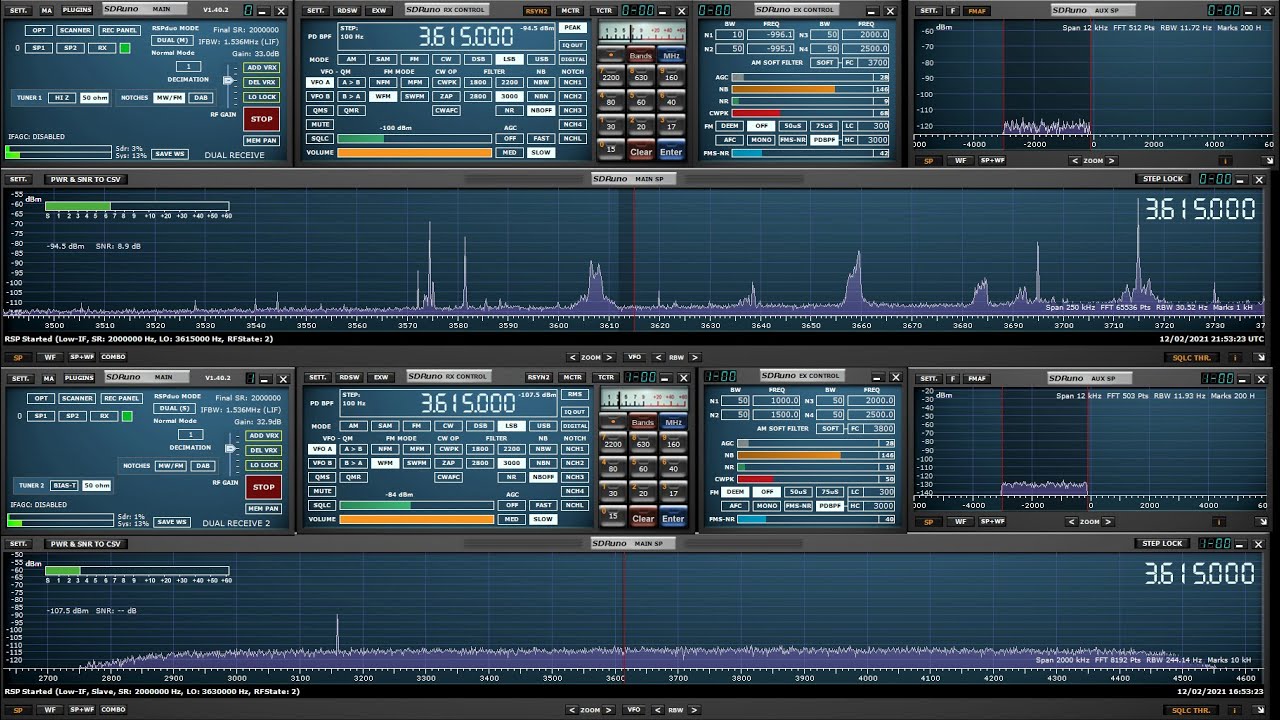Click zoom-in arrow in 2000 kHz span MAIN SP
The width and height of the screenshot is (1280, 720).
[609, 710]
